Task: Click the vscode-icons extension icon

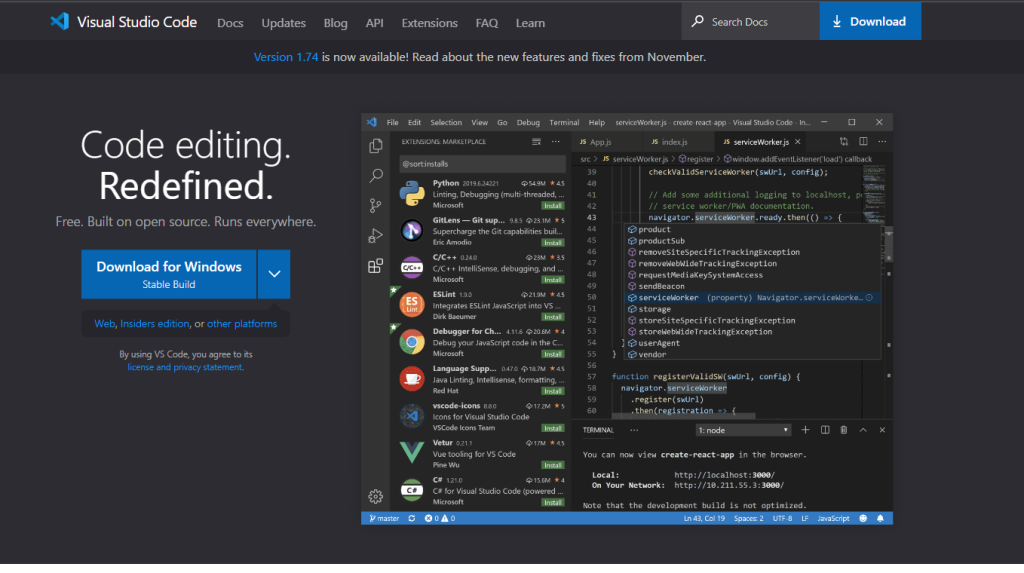Action: click(x=412, y=416)
